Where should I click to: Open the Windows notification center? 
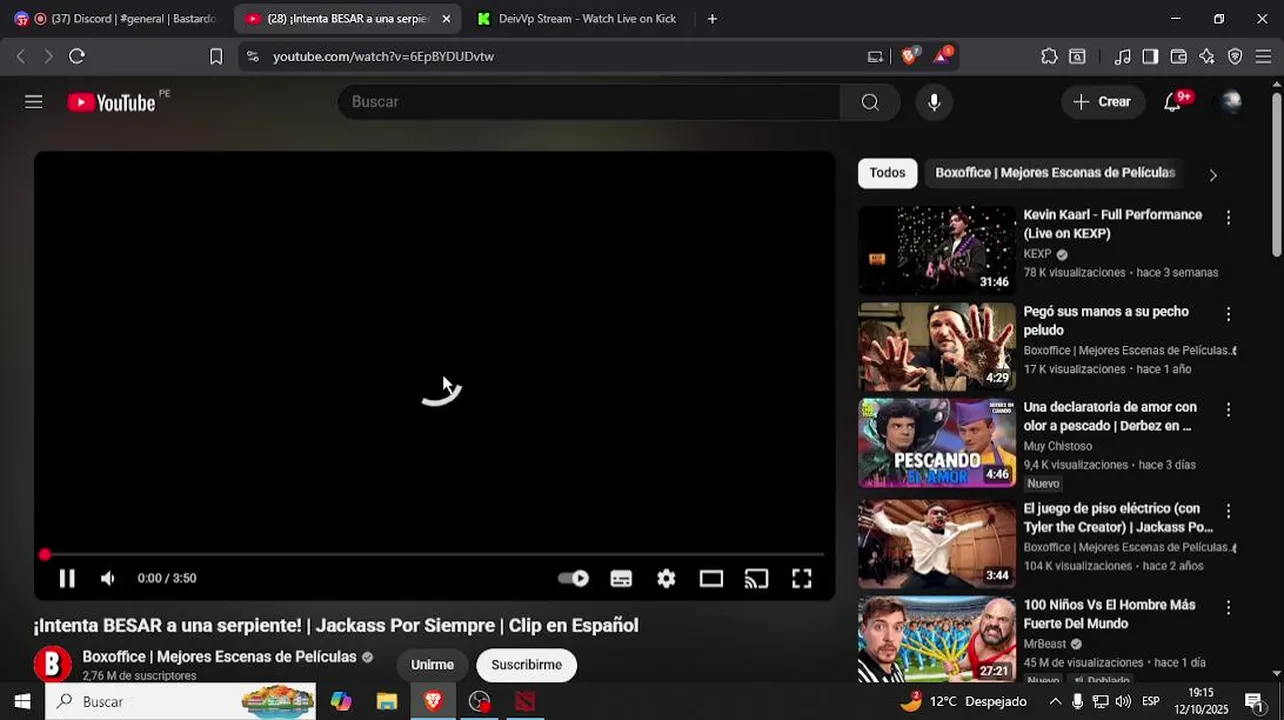point(1254,701)
